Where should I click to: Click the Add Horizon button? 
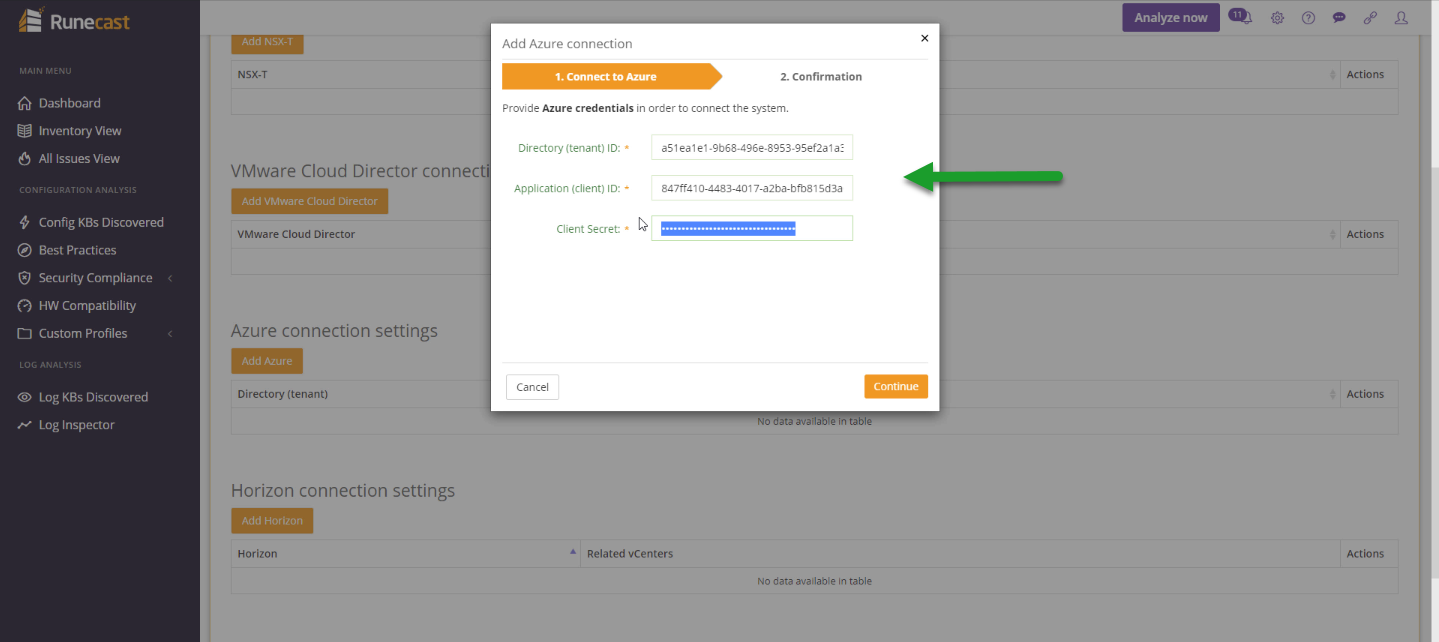272,520
